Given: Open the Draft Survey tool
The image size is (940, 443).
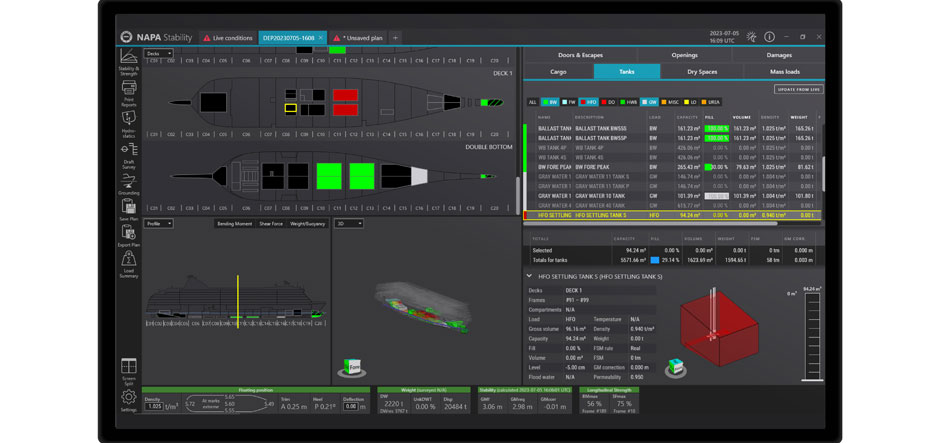Looking at the screenshot, I should pos(128,155).
